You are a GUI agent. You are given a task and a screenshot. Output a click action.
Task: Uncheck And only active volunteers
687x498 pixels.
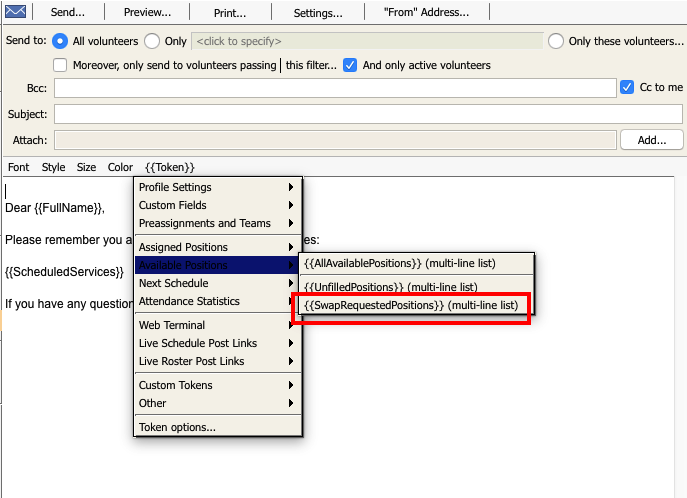pyautogui.click(x=350, y=65)
